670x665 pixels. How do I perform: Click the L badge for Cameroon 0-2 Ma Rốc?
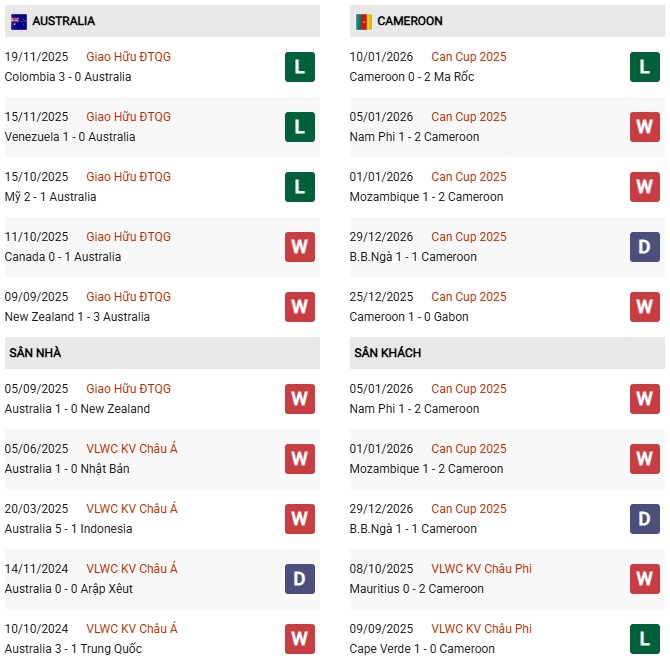pyautogui.click(x=644, y=67)
